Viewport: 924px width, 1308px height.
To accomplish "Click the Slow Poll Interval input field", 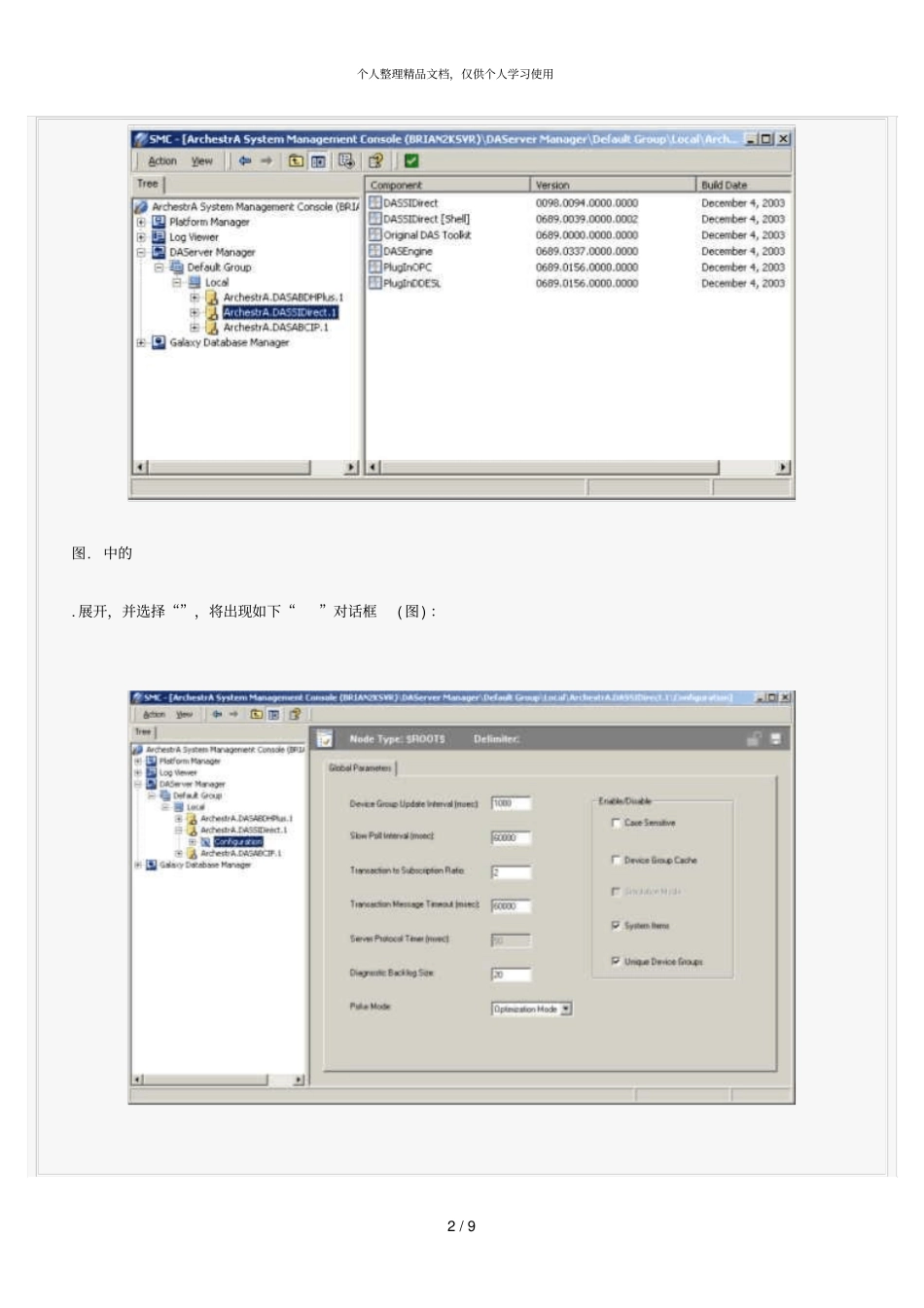I will (x=511, y=837).
